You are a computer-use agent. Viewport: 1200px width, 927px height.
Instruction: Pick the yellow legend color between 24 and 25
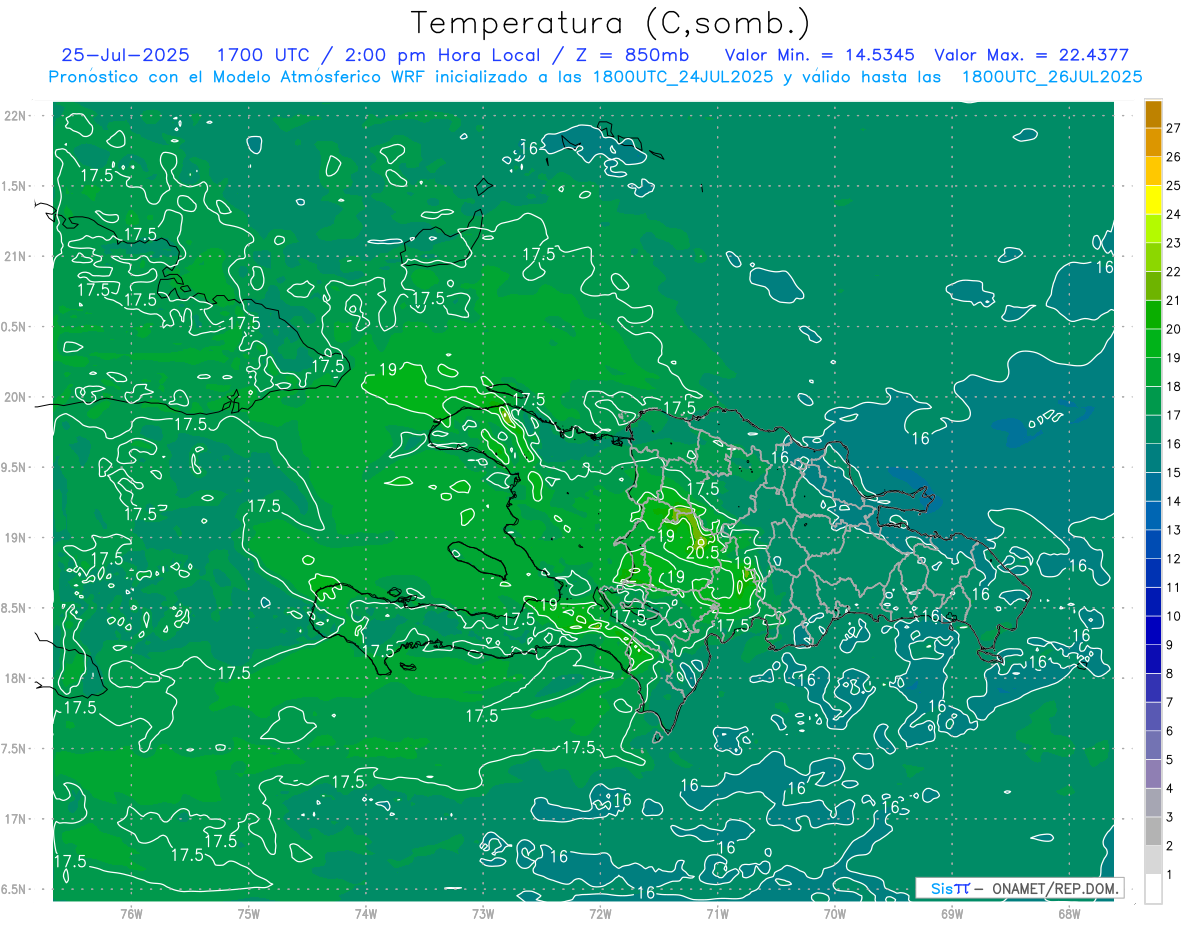[1153, 200]
